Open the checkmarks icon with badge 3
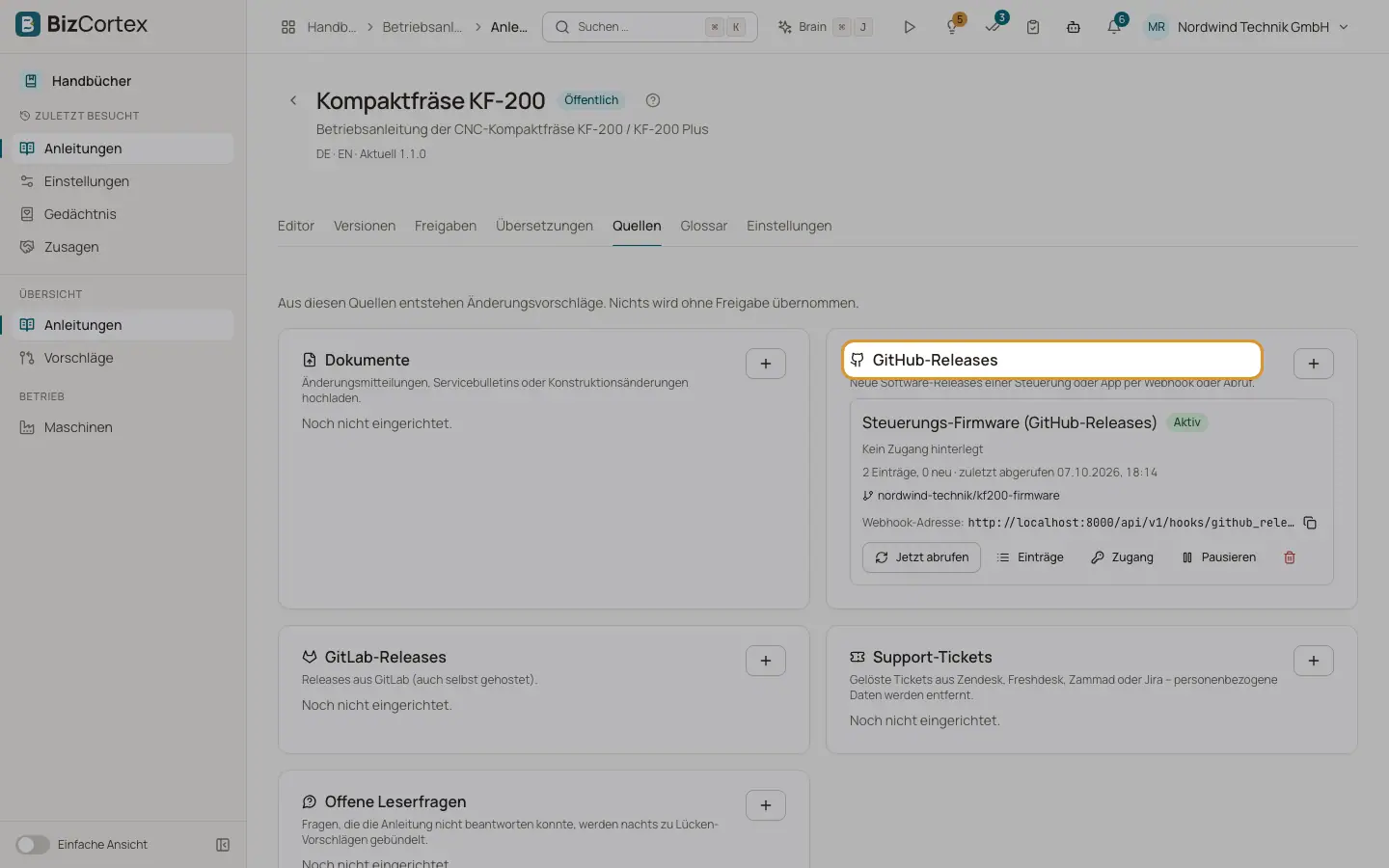 tap(994, 27)
